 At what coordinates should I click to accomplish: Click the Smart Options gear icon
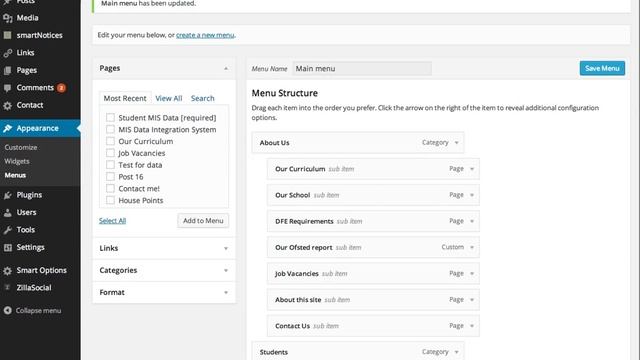pyautogui.click(x=7, y=271)
